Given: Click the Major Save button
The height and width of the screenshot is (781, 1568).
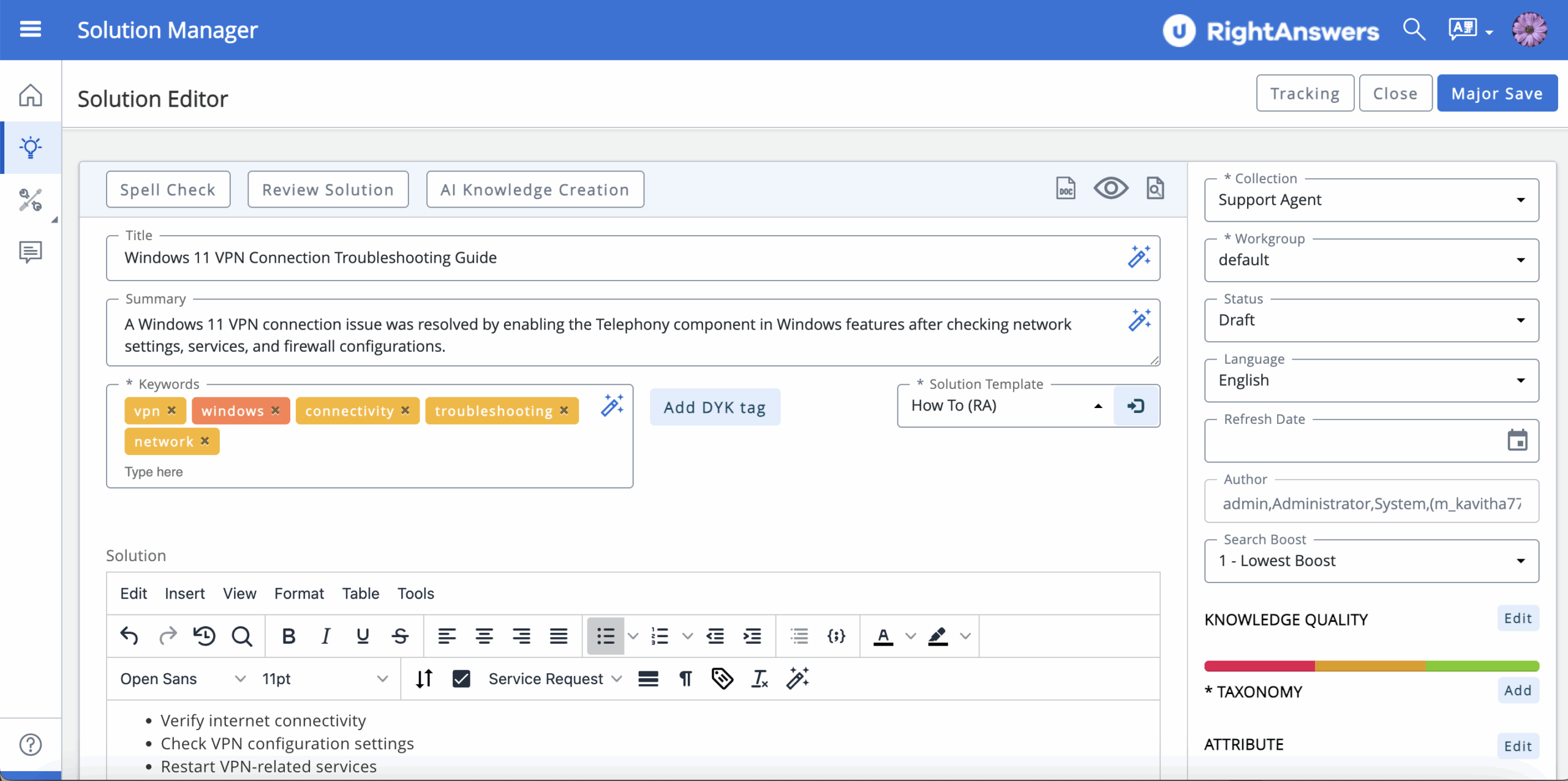Looking at the screenshot, I should coord(1497,93).
